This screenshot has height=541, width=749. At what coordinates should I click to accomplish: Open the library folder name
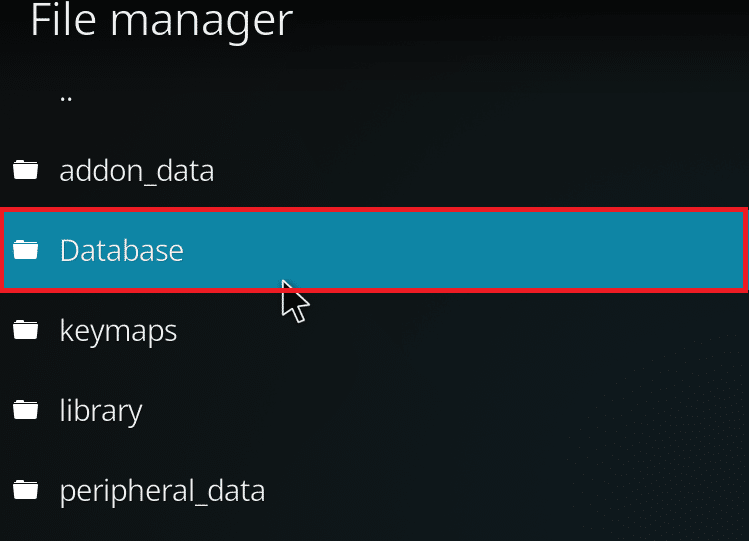(x=101, y=411)
